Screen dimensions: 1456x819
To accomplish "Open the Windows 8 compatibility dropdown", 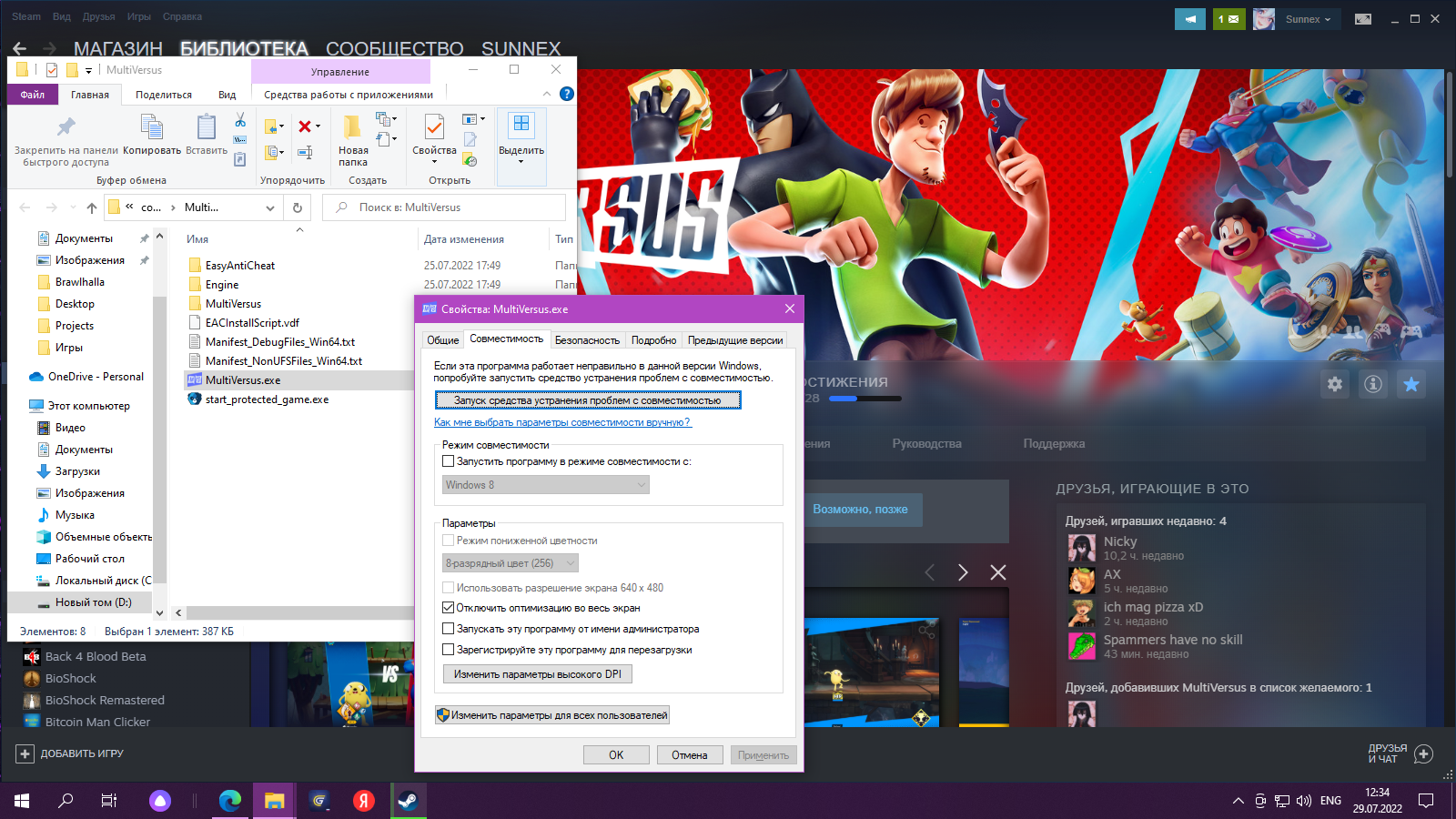I will pyautogui.click(x=546, y=485).
